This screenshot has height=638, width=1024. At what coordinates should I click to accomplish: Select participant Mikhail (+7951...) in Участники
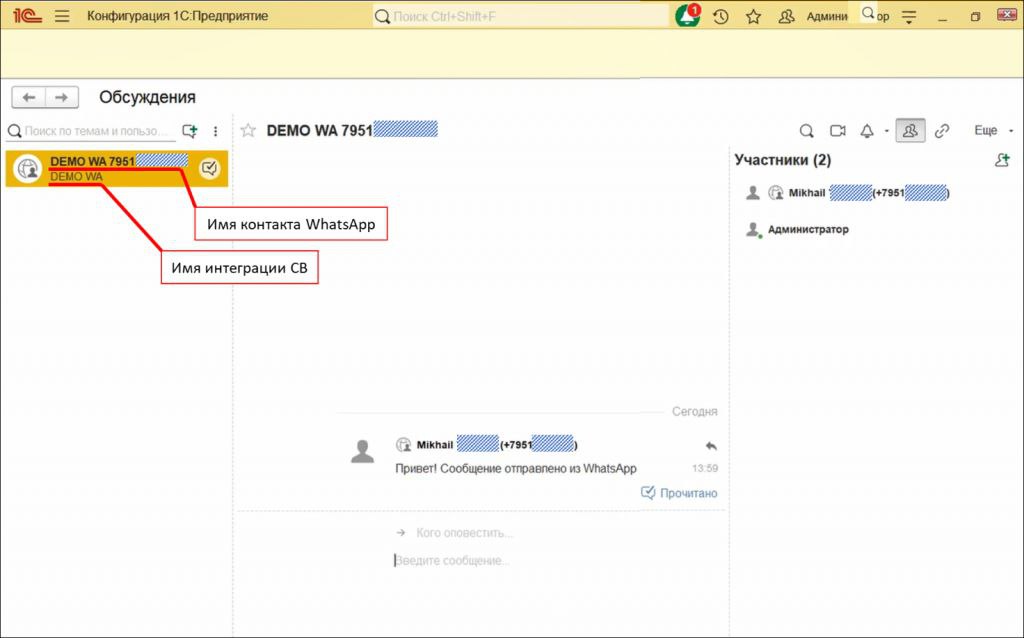click(x=847, y=193)
